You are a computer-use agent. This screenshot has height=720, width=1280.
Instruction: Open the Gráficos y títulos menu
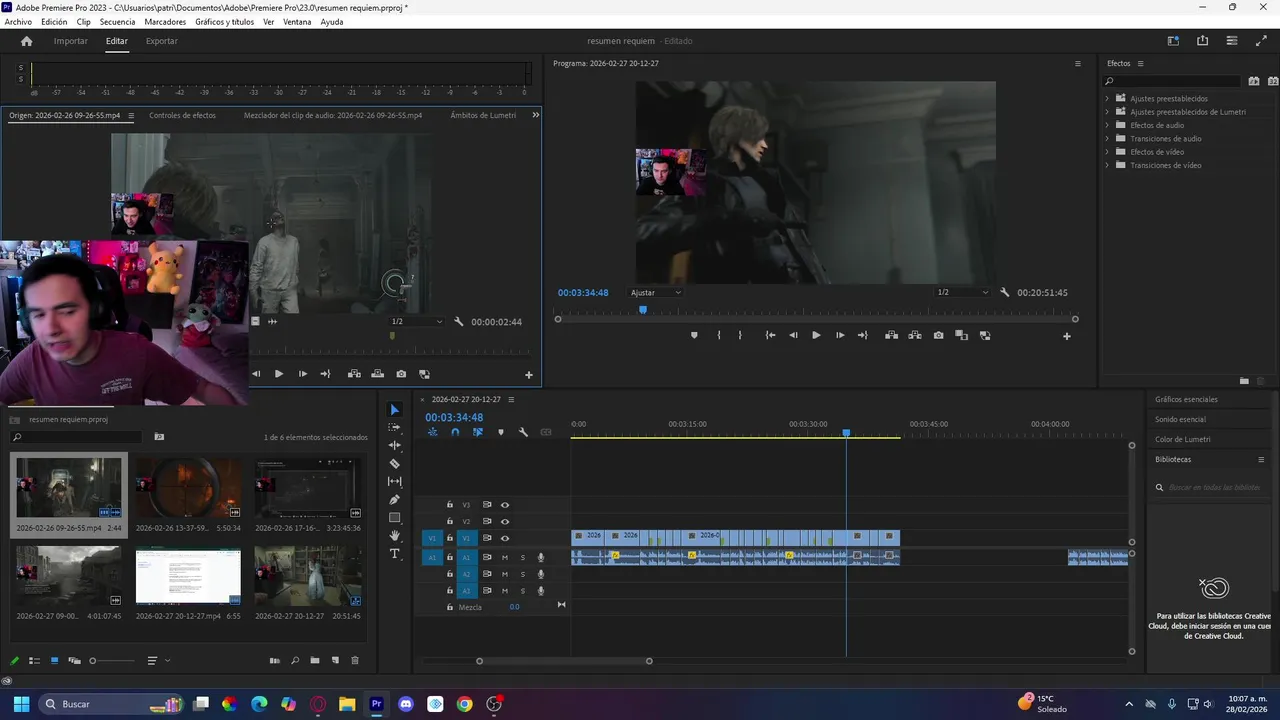tap(224, 22)
